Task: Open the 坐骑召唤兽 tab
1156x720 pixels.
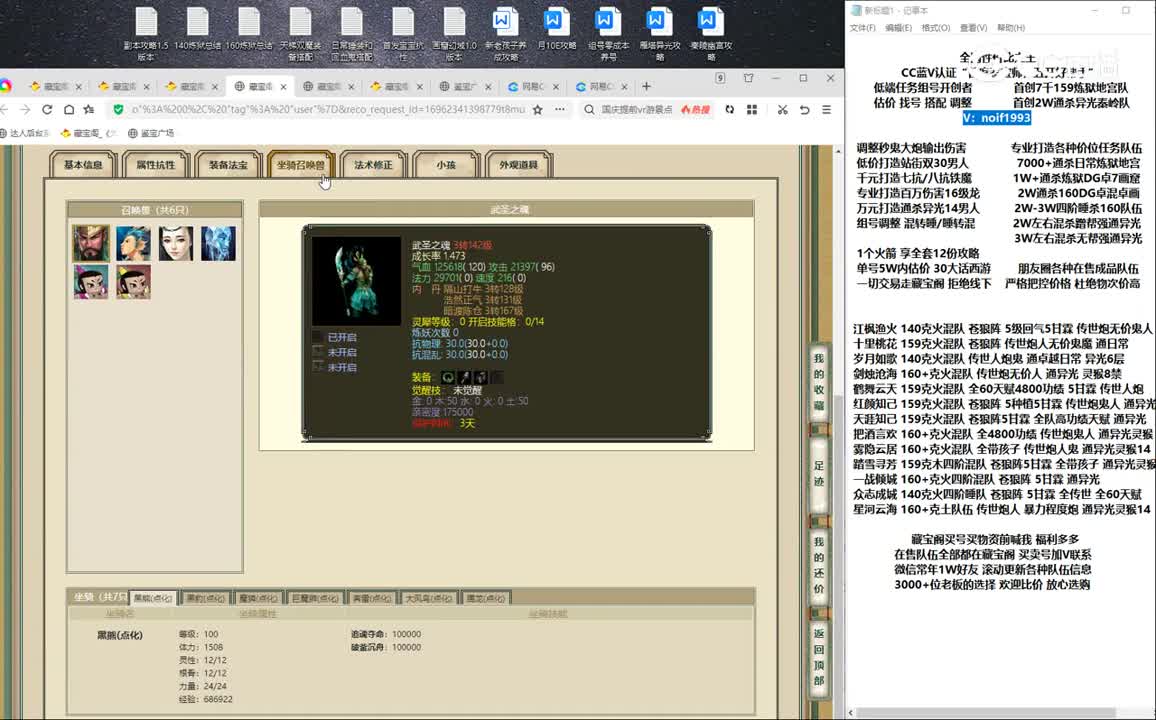Action: 301,164
